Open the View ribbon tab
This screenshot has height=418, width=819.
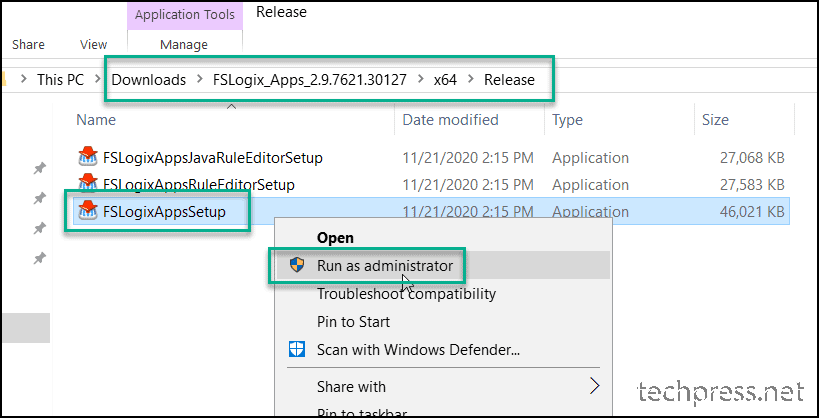(93, 44)
